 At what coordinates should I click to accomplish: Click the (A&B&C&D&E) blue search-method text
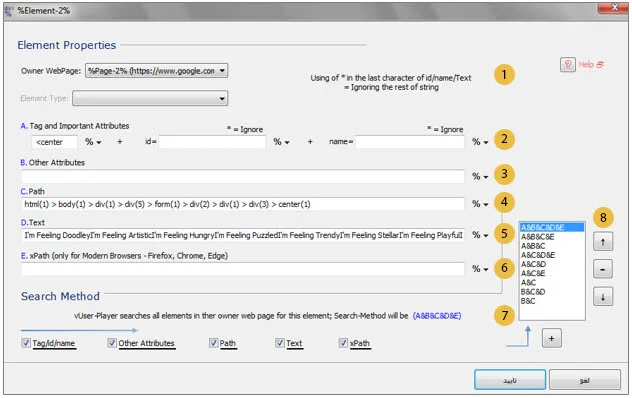click(x=437, y=316)
